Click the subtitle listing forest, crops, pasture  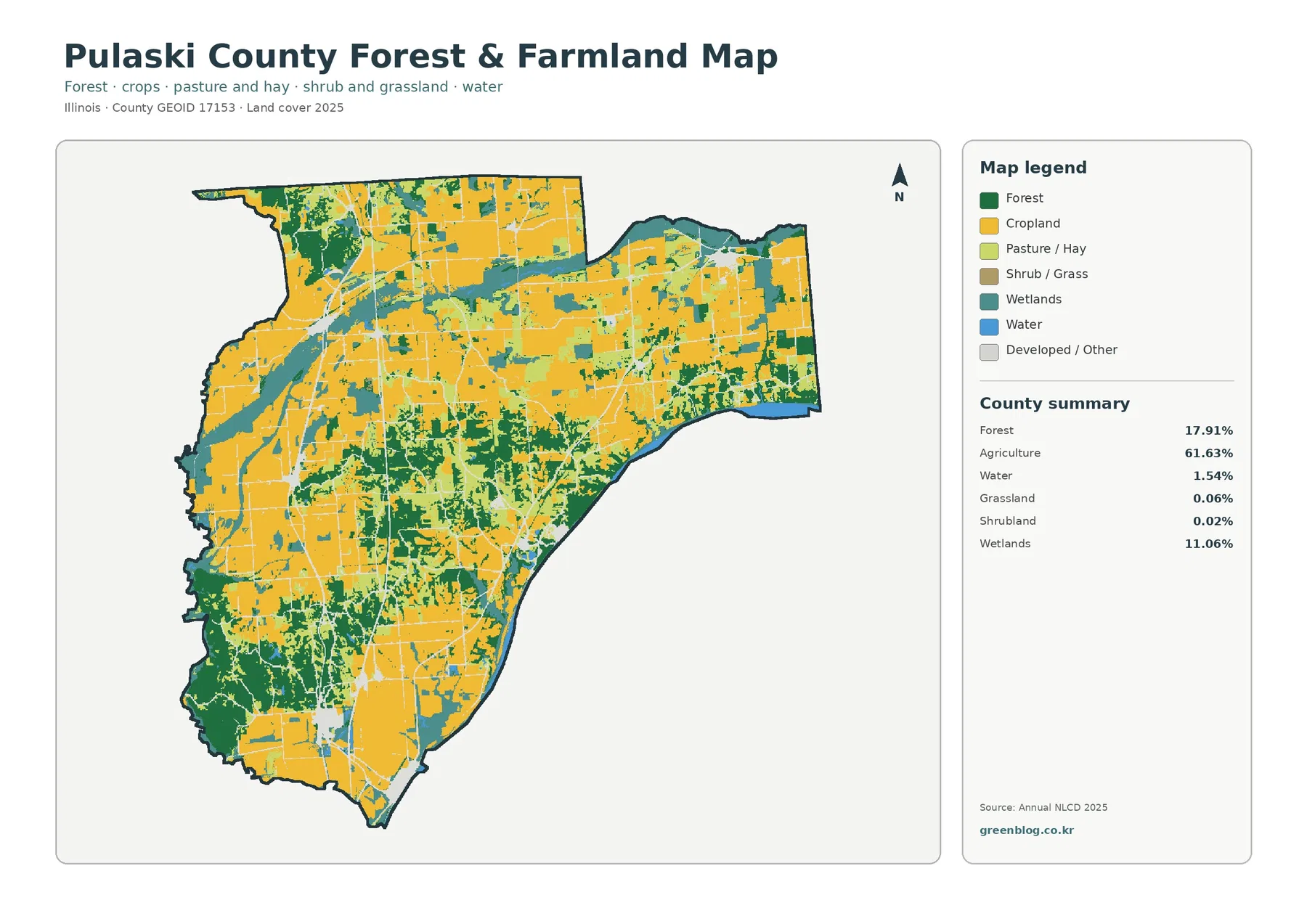283,87
